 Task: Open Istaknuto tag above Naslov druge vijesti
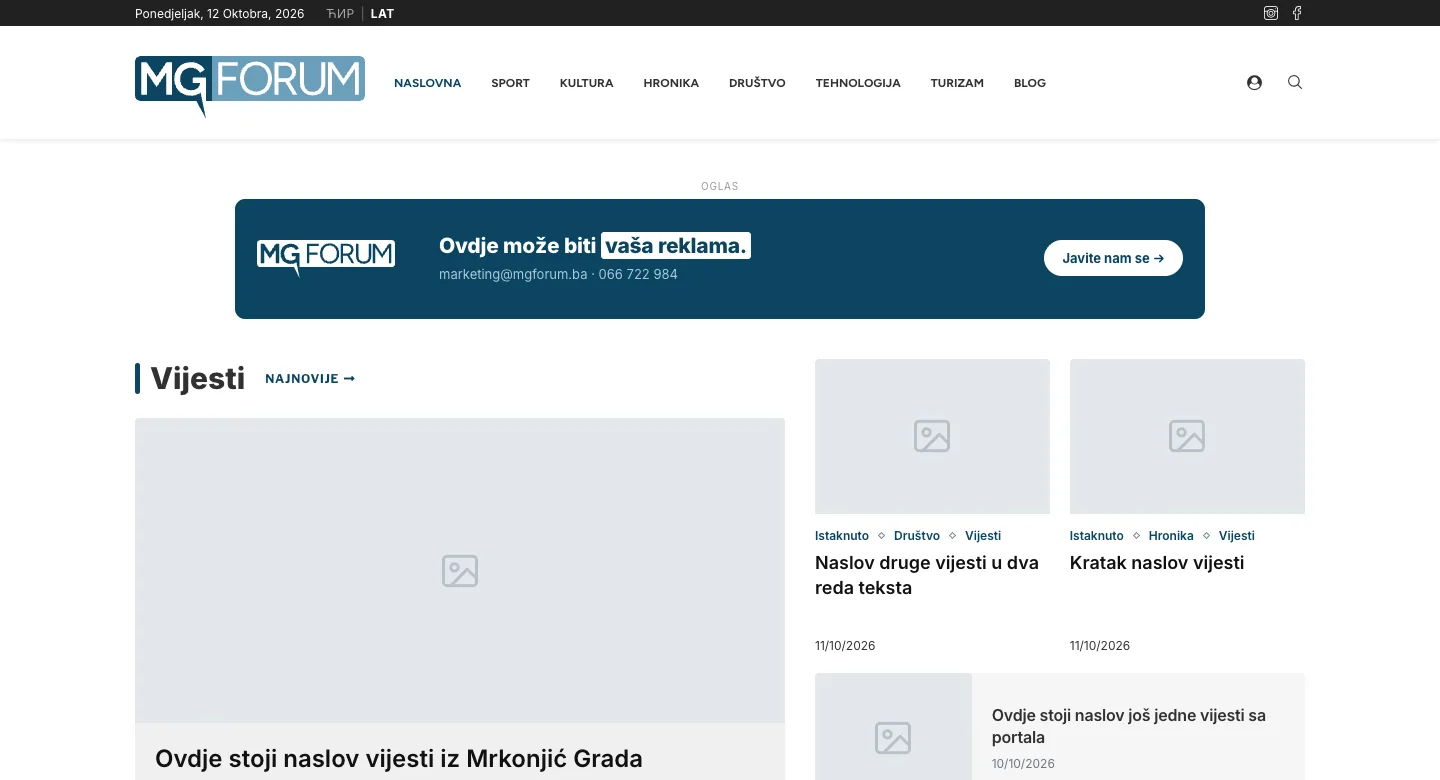[842, 536]
